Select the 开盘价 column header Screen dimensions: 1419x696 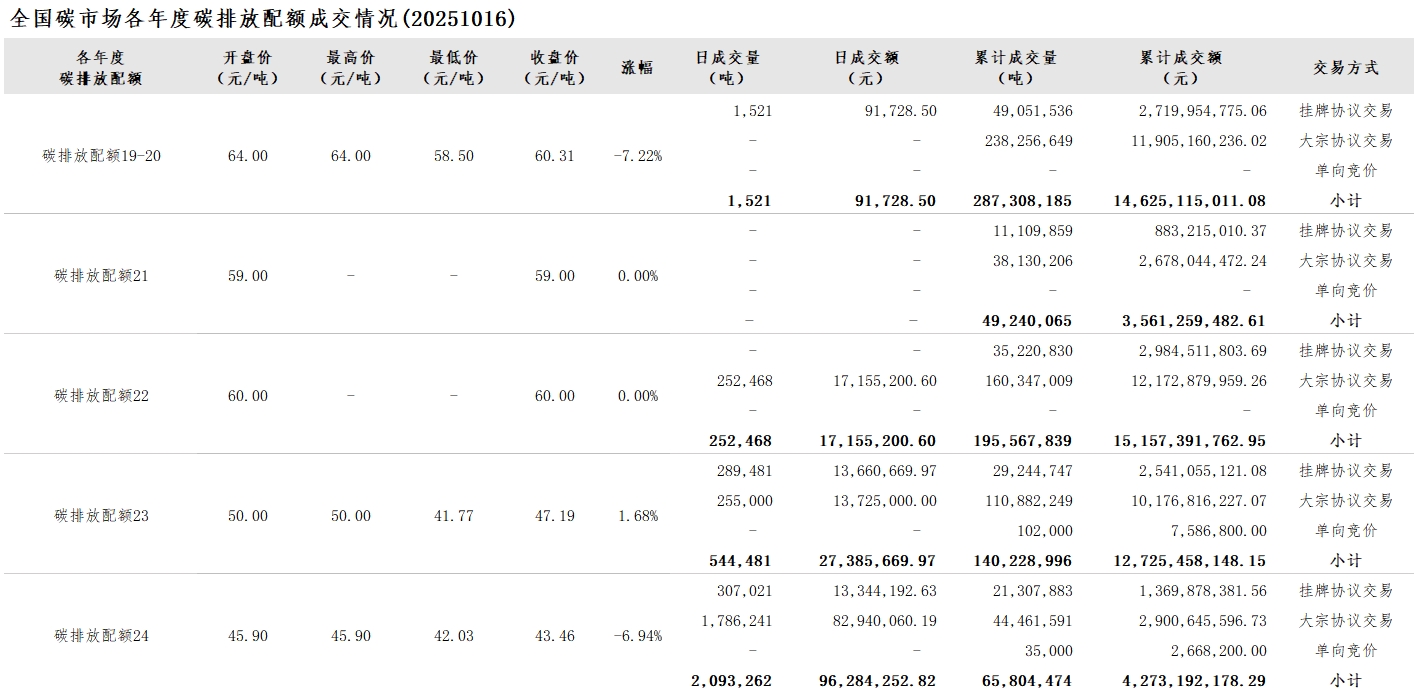(247, 68)
